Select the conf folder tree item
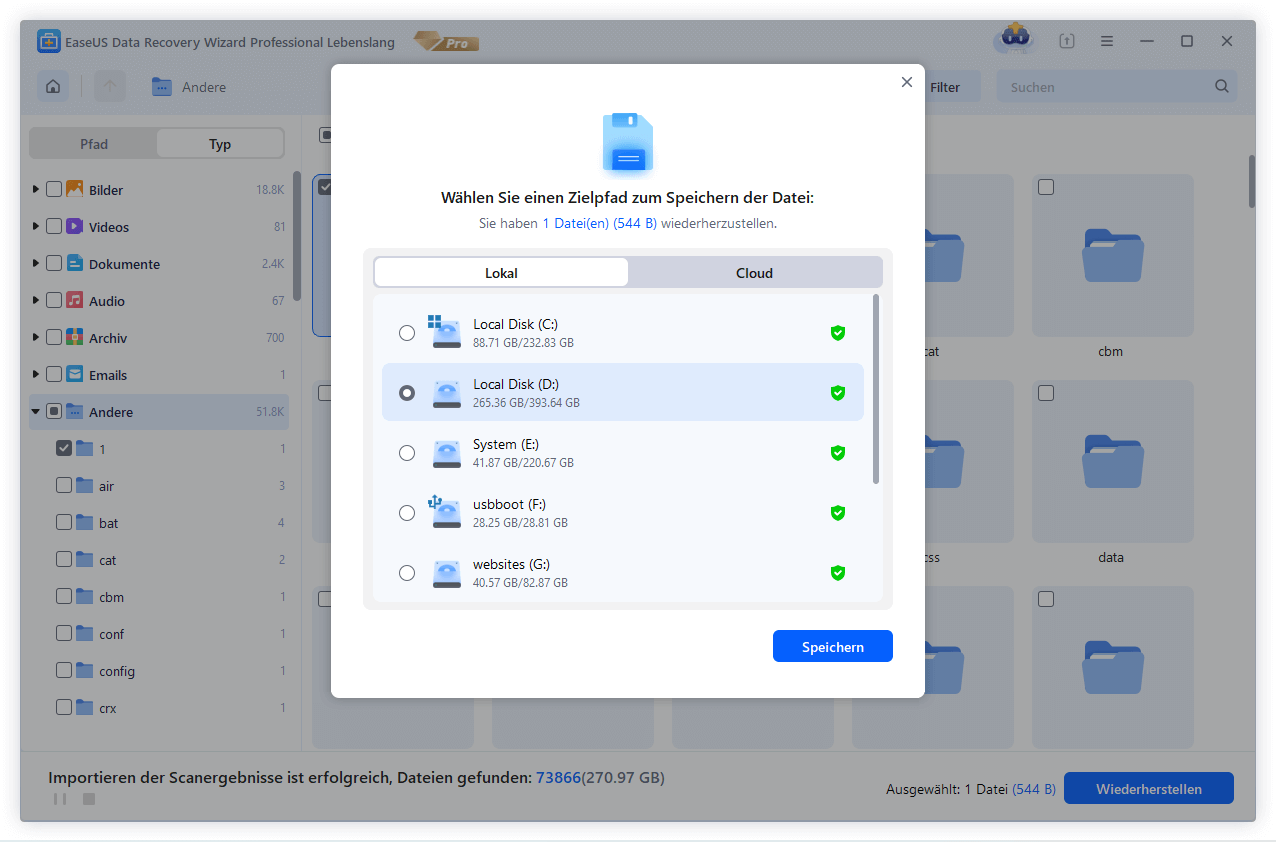Image resolution: width=1276 pixels, height=842 pixels. pos(160,634)
